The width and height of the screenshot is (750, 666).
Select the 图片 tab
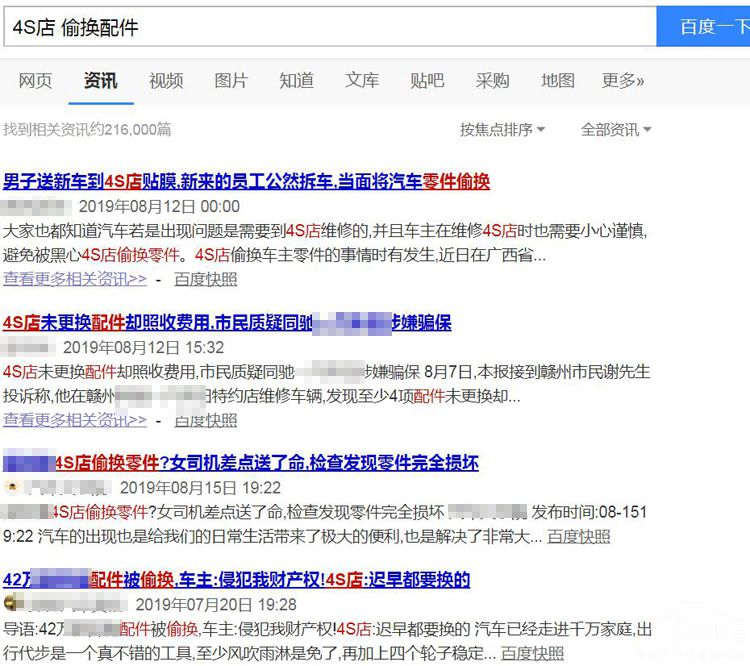click(x=231, y=81)
